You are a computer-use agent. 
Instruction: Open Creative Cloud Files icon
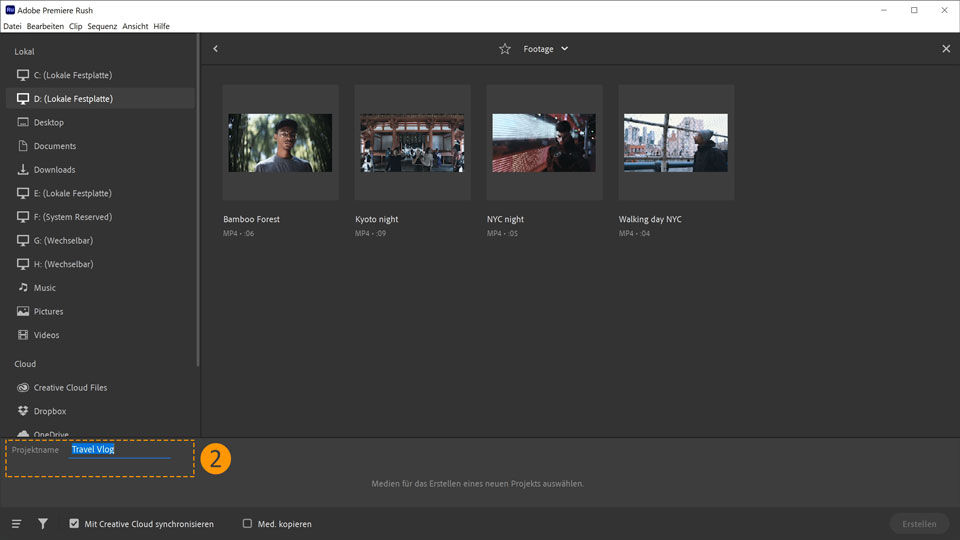[23, 388]
